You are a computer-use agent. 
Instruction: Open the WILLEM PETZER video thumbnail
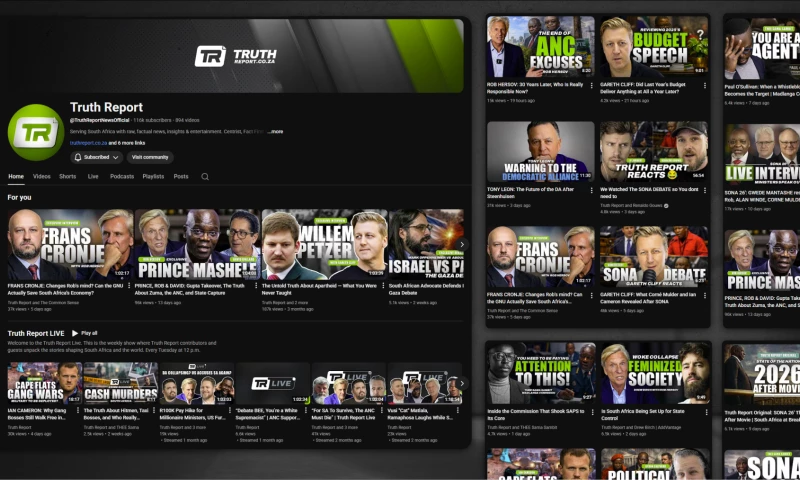click(x=324, y=244)
